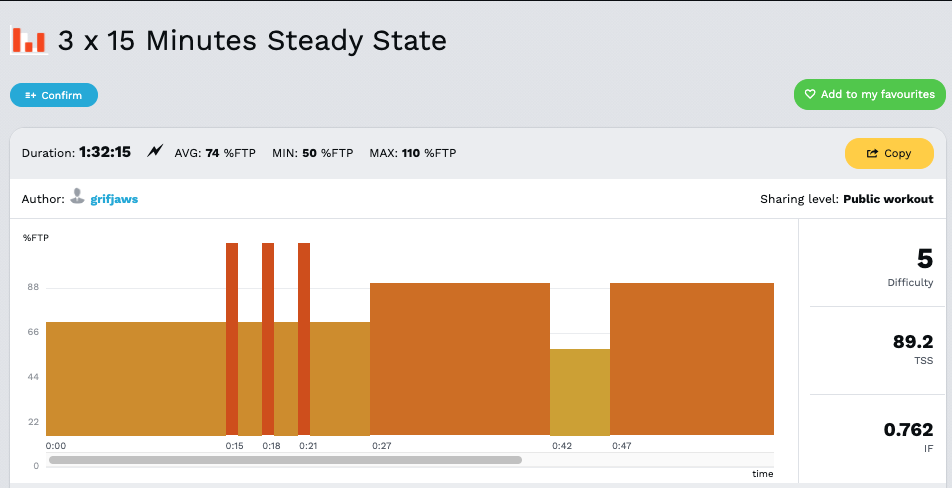The width and height of the screenshot is (952, 488).
Task: Select the third red spike at 0:21
Action: [304, 340]
